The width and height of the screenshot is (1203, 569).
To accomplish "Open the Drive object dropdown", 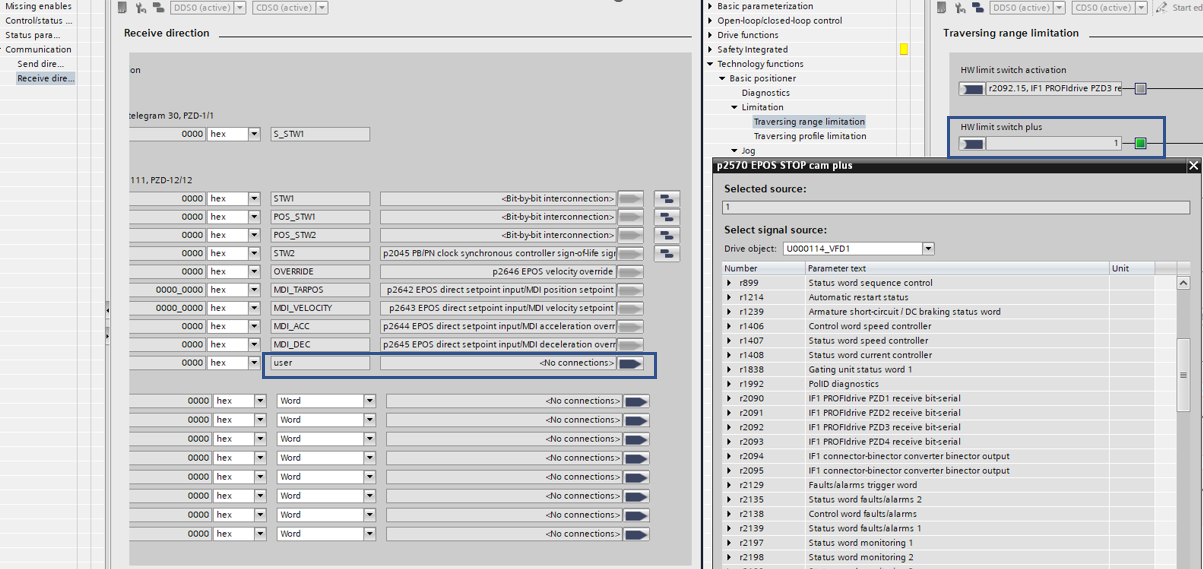I will pos(928,249).
